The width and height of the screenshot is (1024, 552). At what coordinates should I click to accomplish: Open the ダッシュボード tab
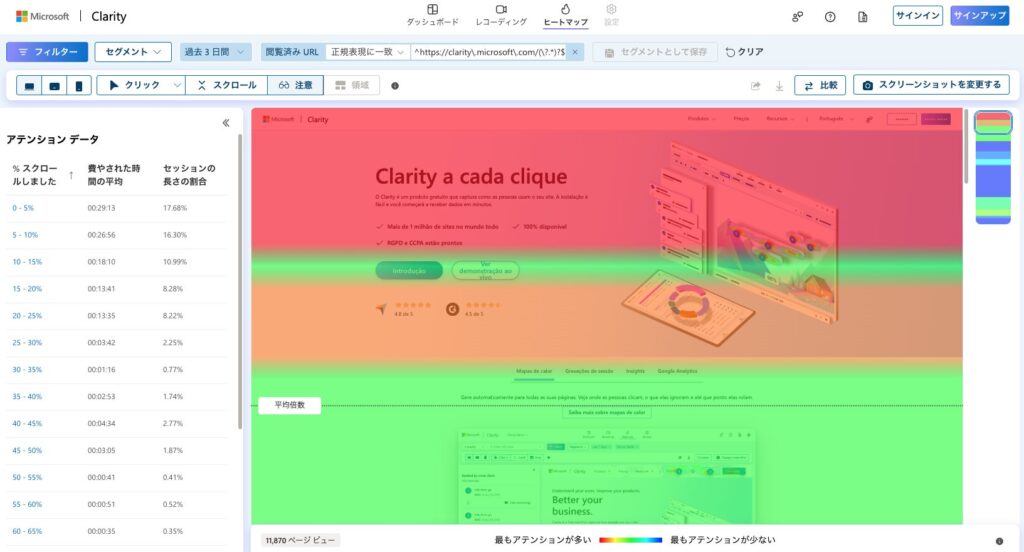coord(432,15)
